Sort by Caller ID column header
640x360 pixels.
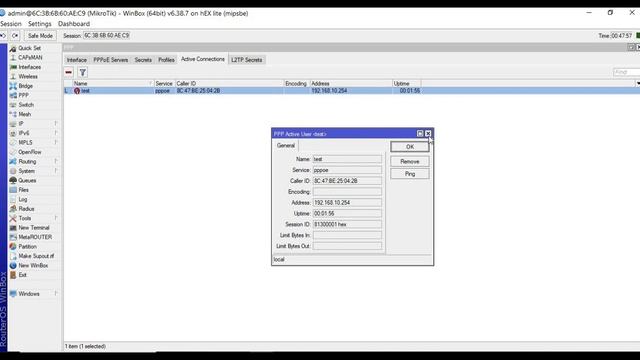point(229,83)
